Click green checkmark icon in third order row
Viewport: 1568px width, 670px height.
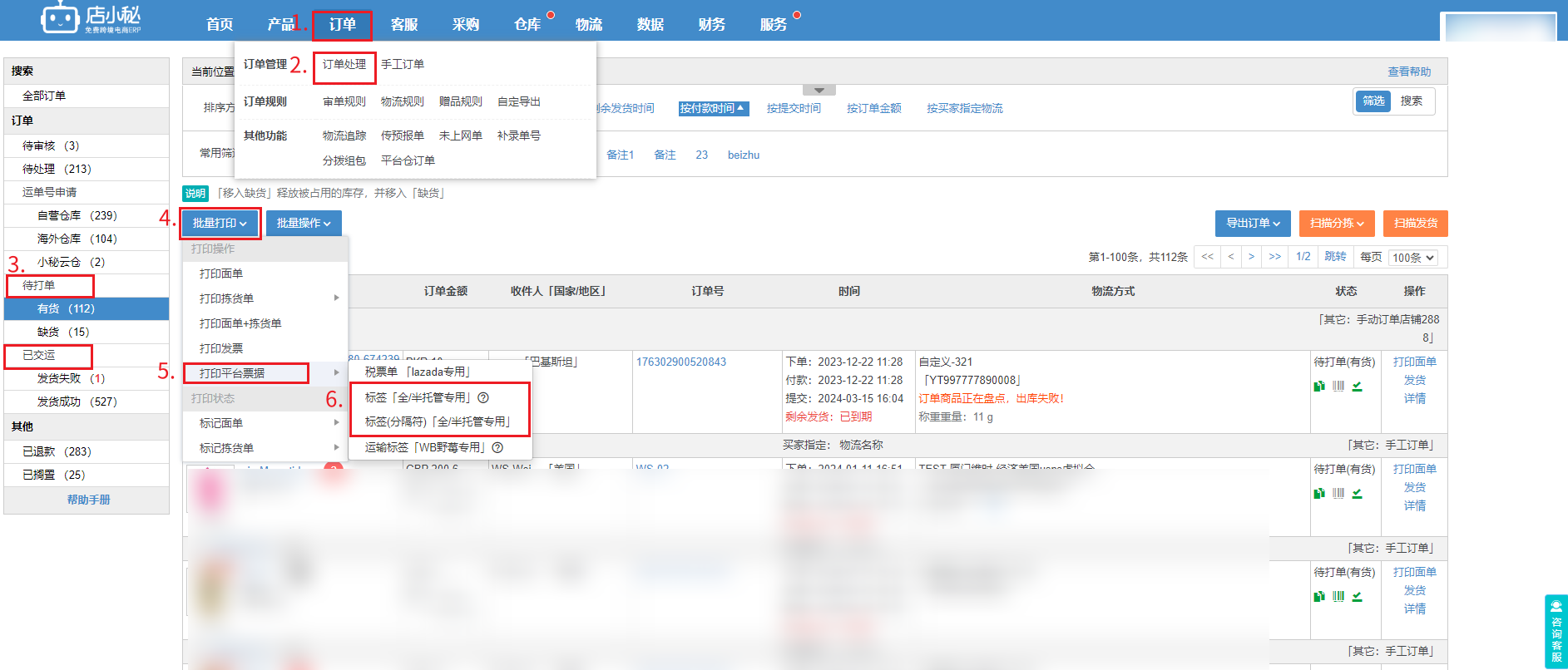click(x=1357, y=596)
